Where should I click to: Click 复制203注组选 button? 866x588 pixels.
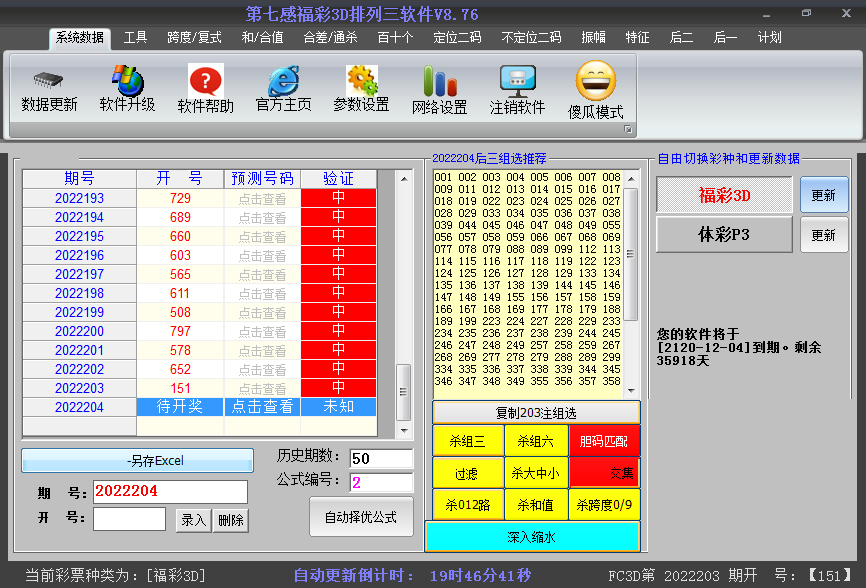pos(536,413)
